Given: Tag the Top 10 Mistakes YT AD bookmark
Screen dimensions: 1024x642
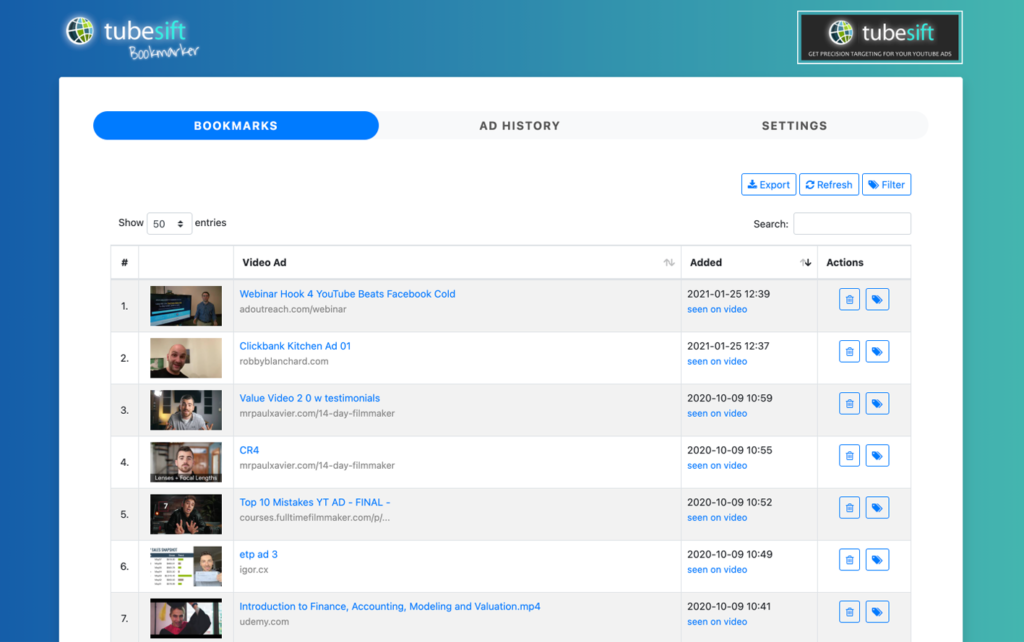Looking at the screenshot, I should [877, 508].
